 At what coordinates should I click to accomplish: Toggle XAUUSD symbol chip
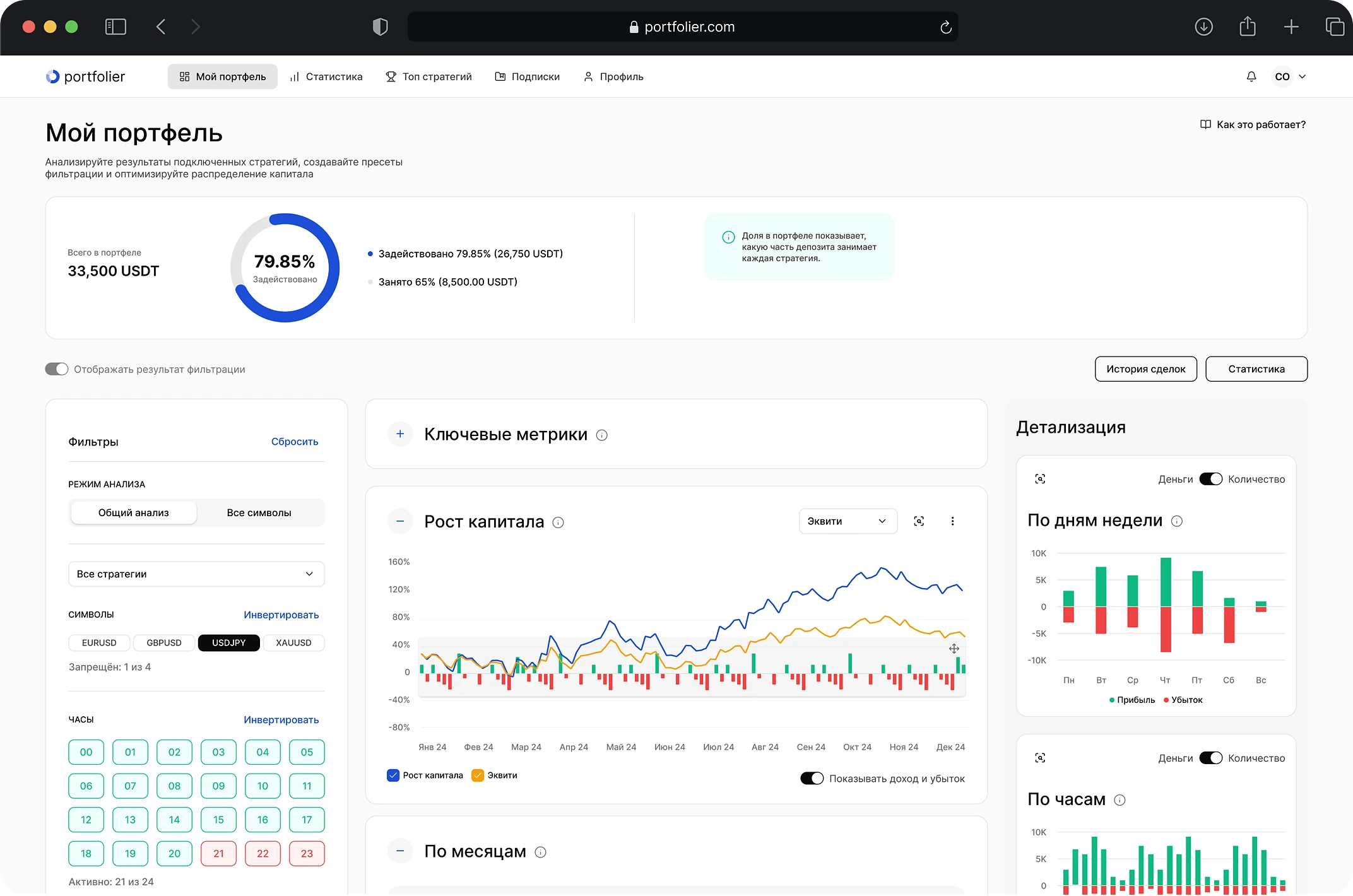tap(293, 642)
